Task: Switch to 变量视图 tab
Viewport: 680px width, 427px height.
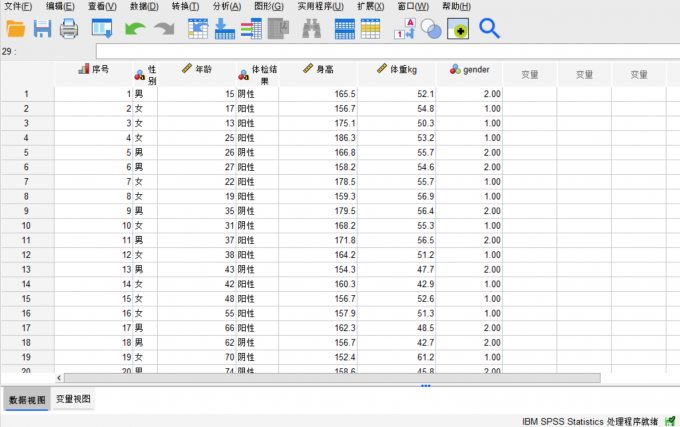Action: [73, 399]
